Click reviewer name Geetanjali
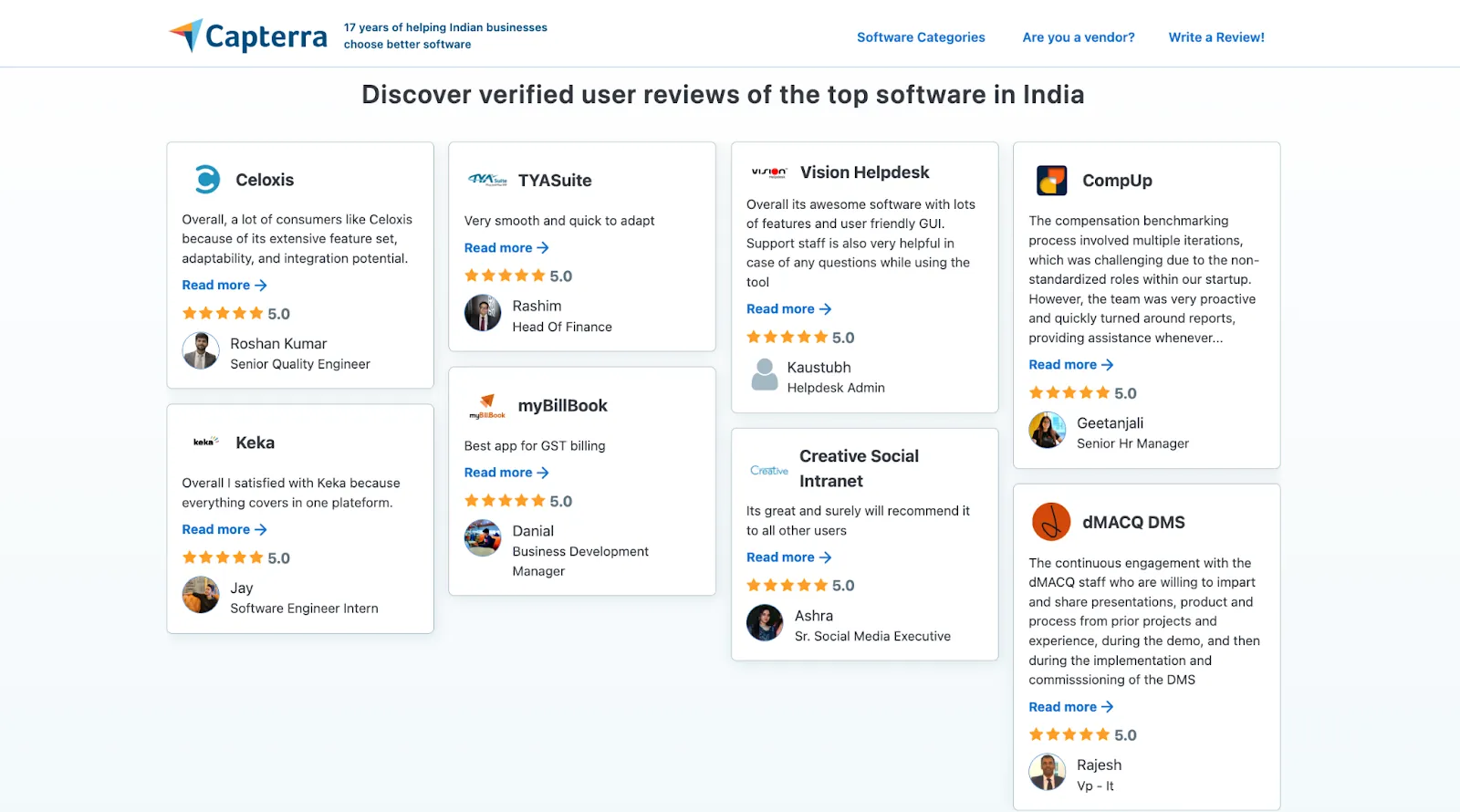The height and width of the screenshot is (812, 1460). click(1110, 423)
